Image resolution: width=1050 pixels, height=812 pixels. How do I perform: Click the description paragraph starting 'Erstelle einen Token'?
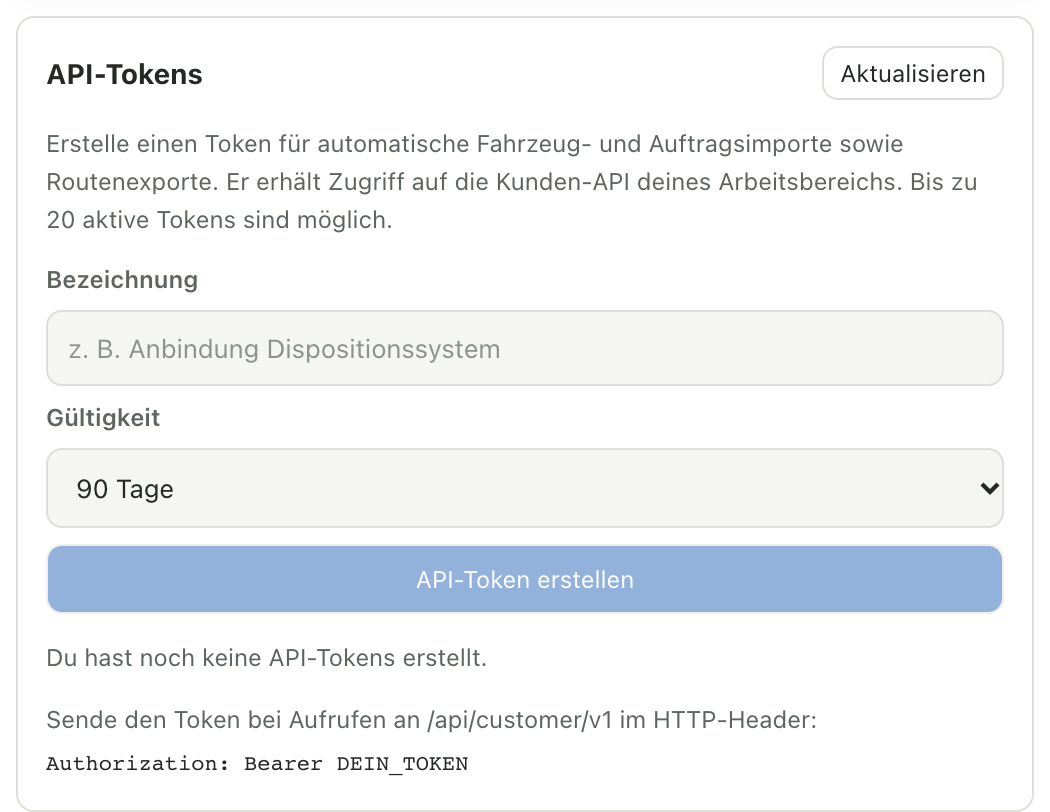click(512, 182)
